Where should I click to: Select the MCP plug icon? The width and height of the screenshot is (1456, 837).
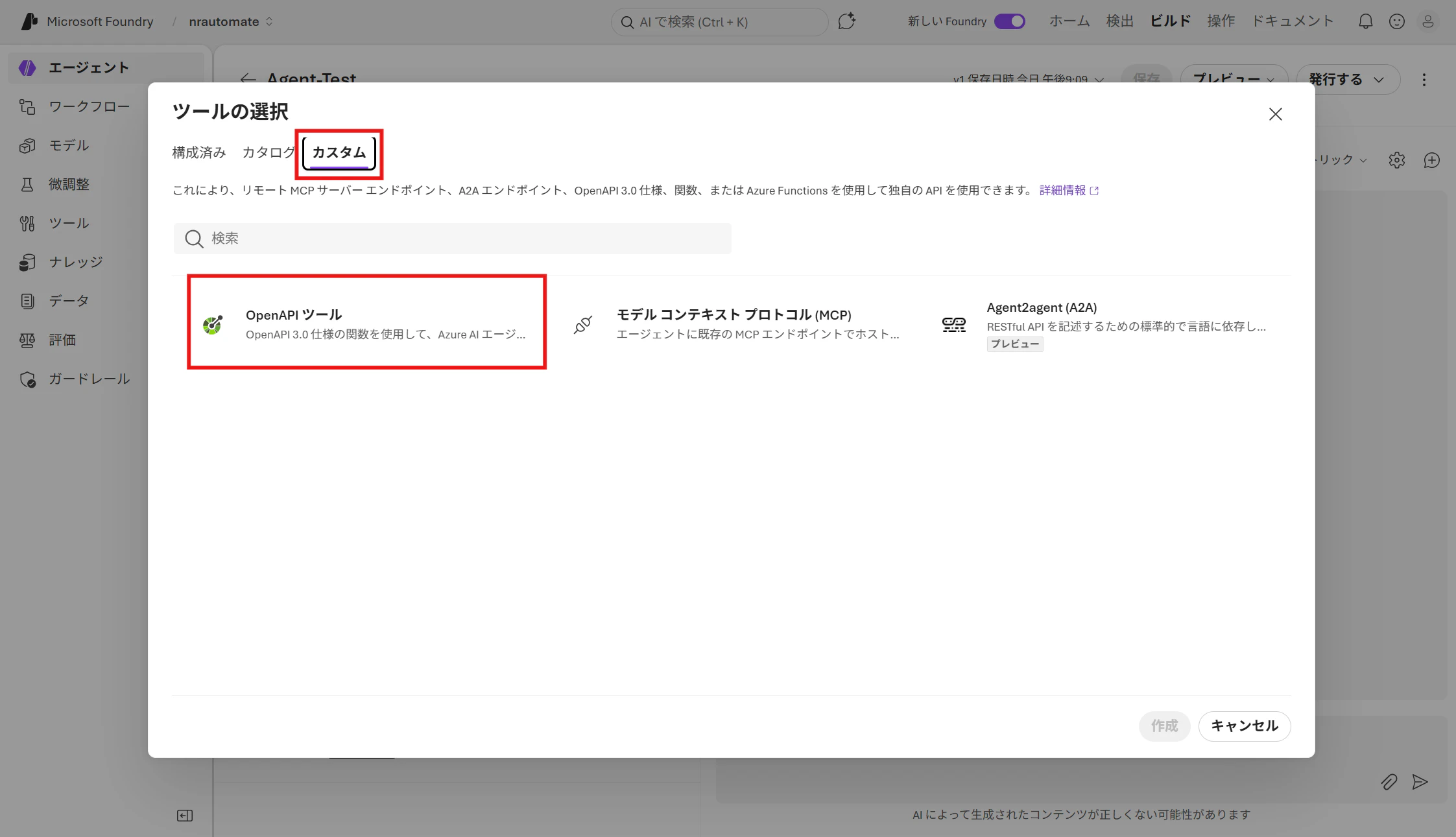[x=583, y=324]
